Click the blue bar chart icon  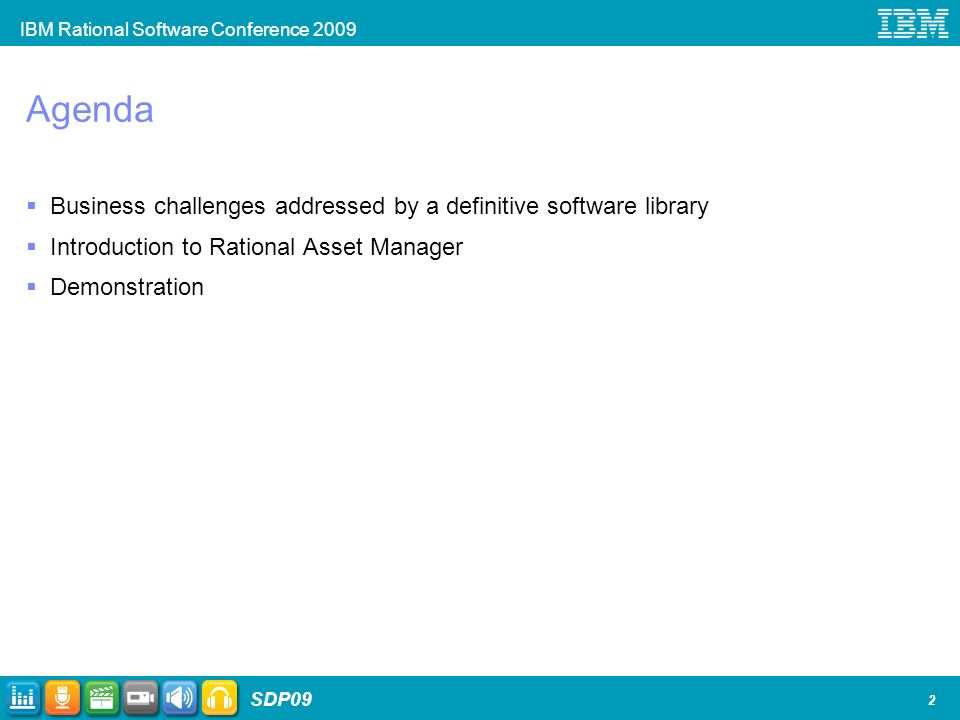click(x=22, y=698)
